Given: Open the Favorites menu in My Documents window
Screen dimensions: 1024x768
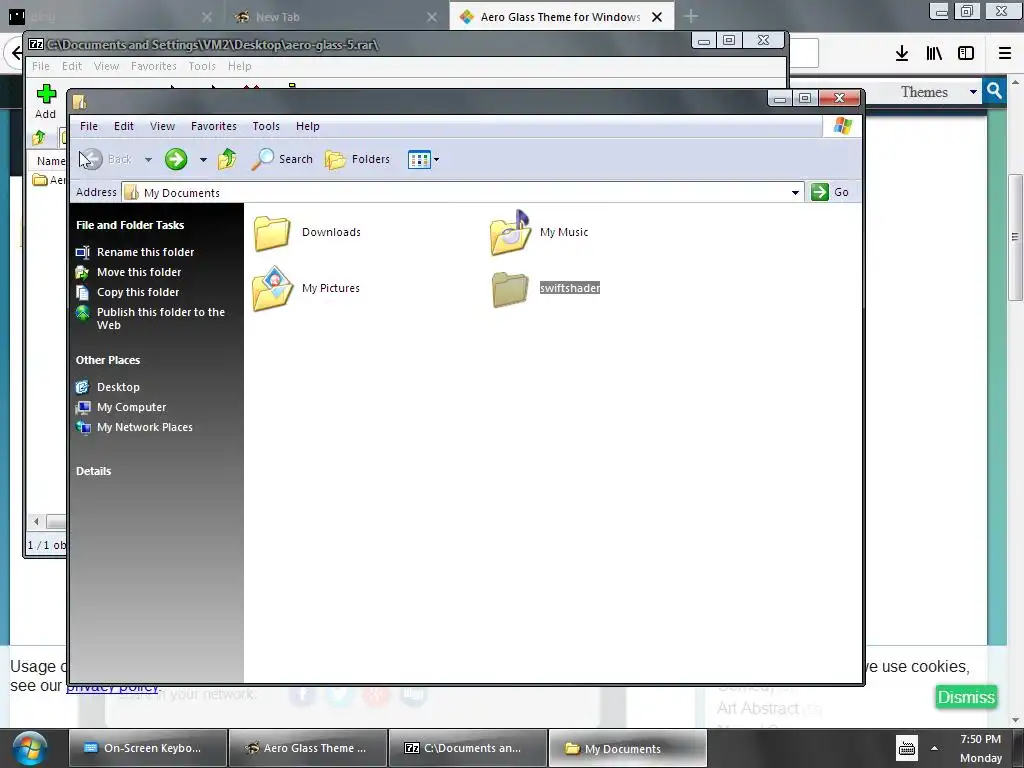Looking at the screenshot, I should pos(214,126).
